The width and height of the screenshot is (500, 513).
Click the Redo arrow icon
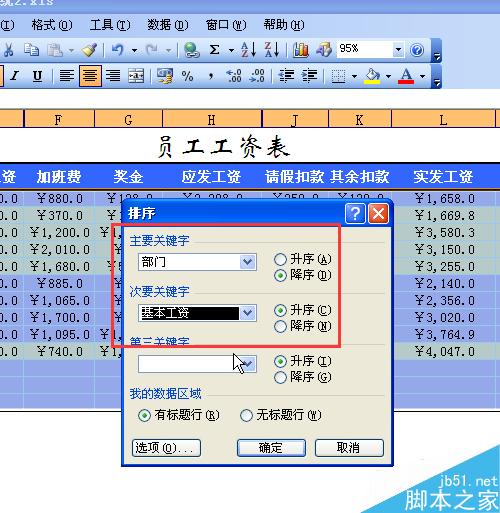152,50
